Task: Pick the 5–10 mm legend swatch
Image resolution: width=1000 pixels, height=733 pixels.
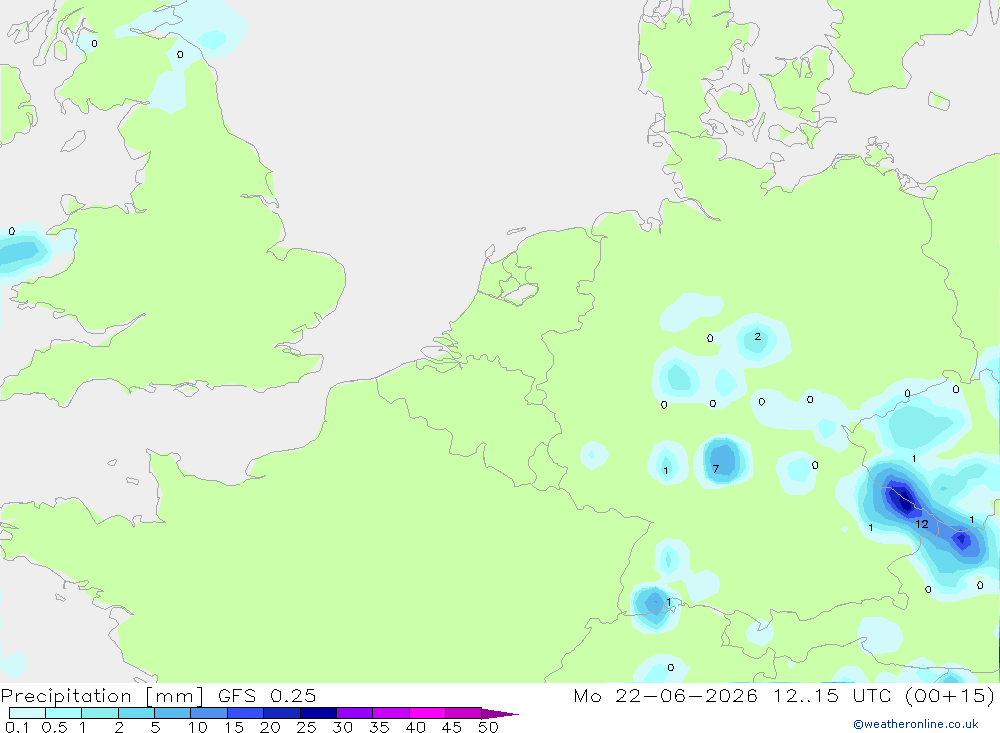Action: pyautogui.click(x=172, y=713)
